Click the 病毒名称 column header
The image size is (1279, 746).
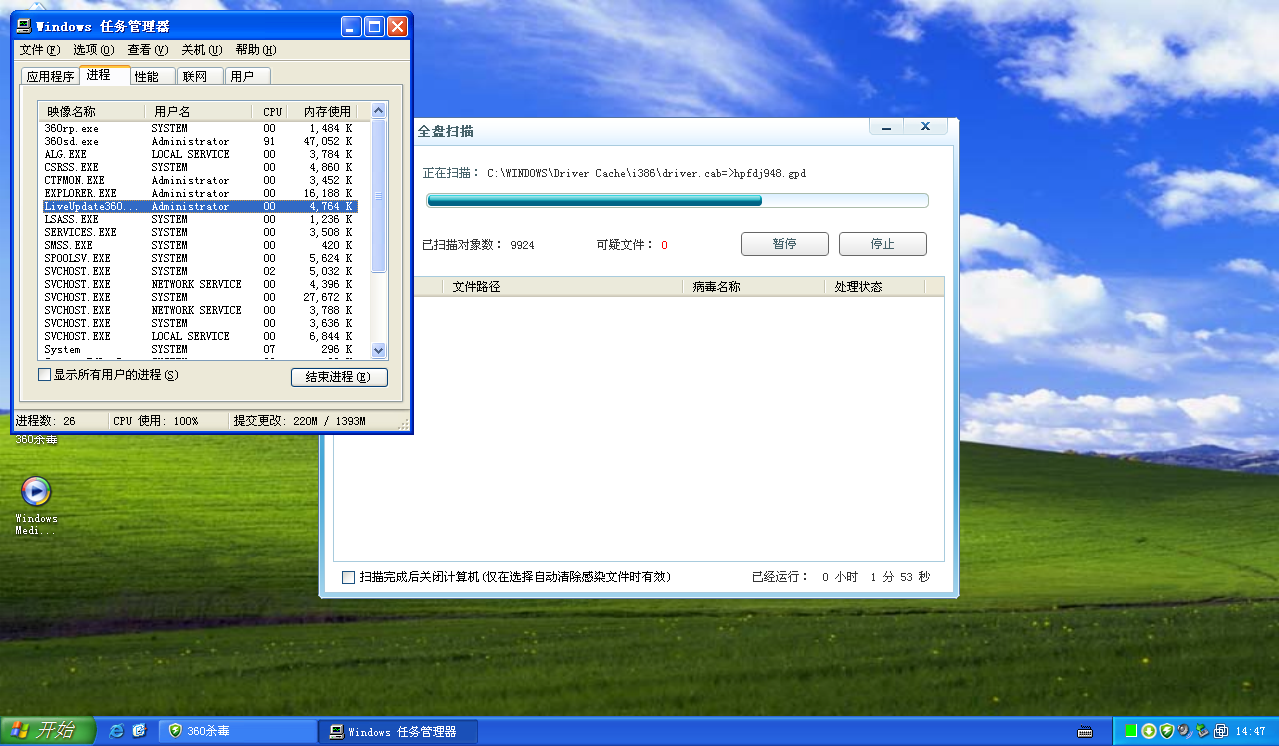click(755, 286)
